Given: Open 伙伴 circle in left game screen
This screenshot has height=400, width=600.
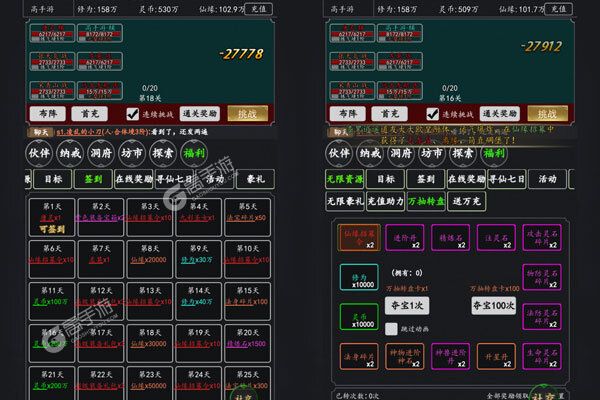Looking at the screenshot, I should 39,153.
